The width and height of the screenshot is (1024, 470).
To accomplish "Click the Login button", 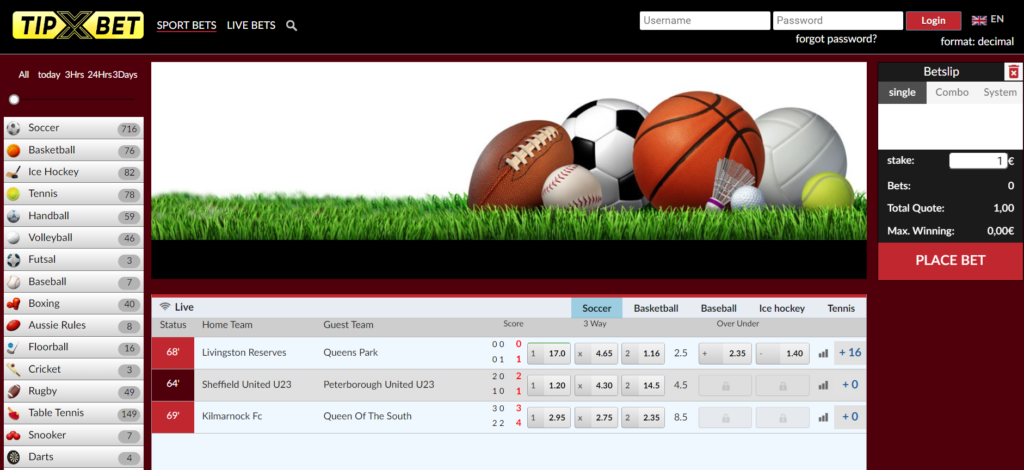I will pyautogui.click(x=933, y=20).
